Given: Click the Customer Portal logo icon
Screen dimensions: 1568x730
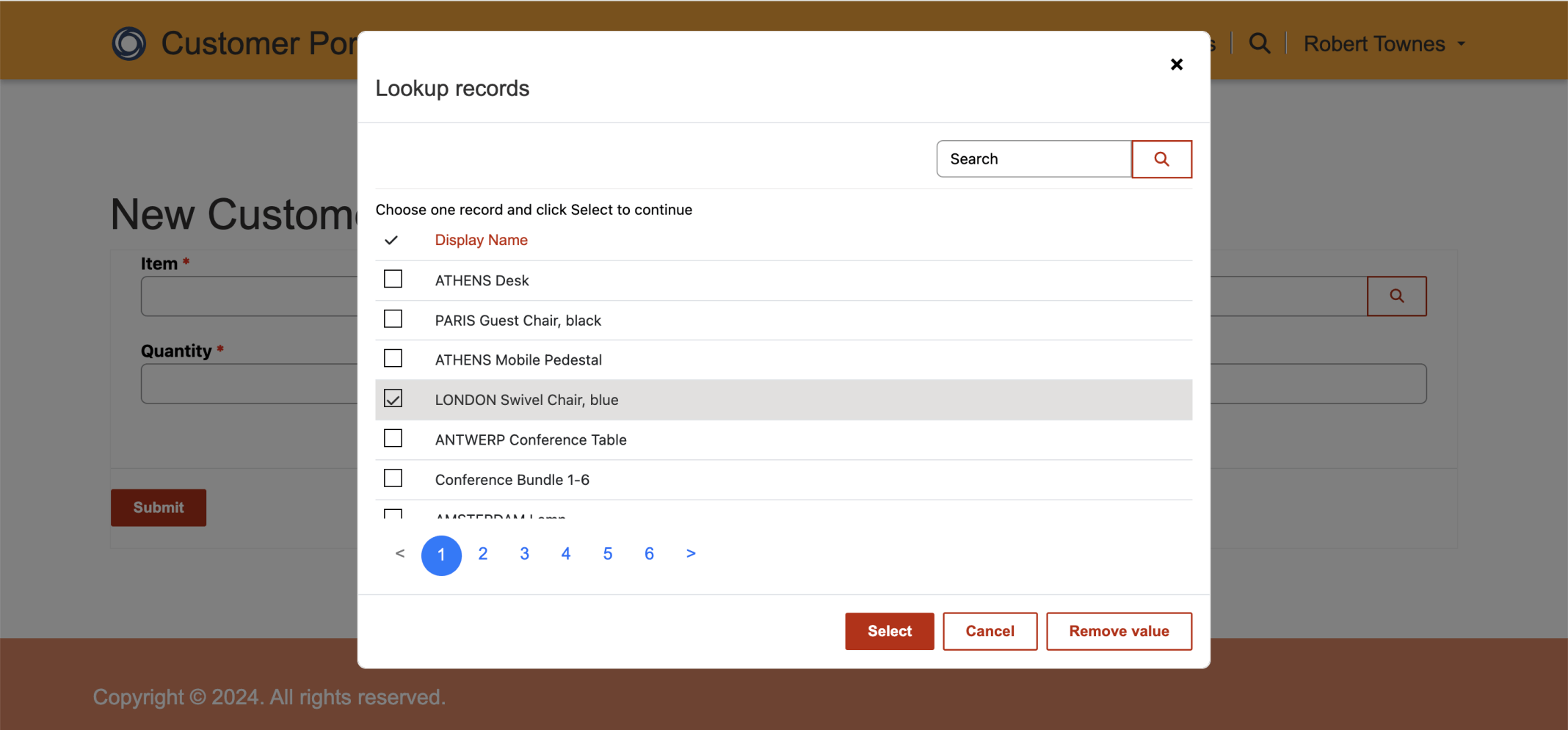Looking at the screenshot, I should [x=129, y=44].
